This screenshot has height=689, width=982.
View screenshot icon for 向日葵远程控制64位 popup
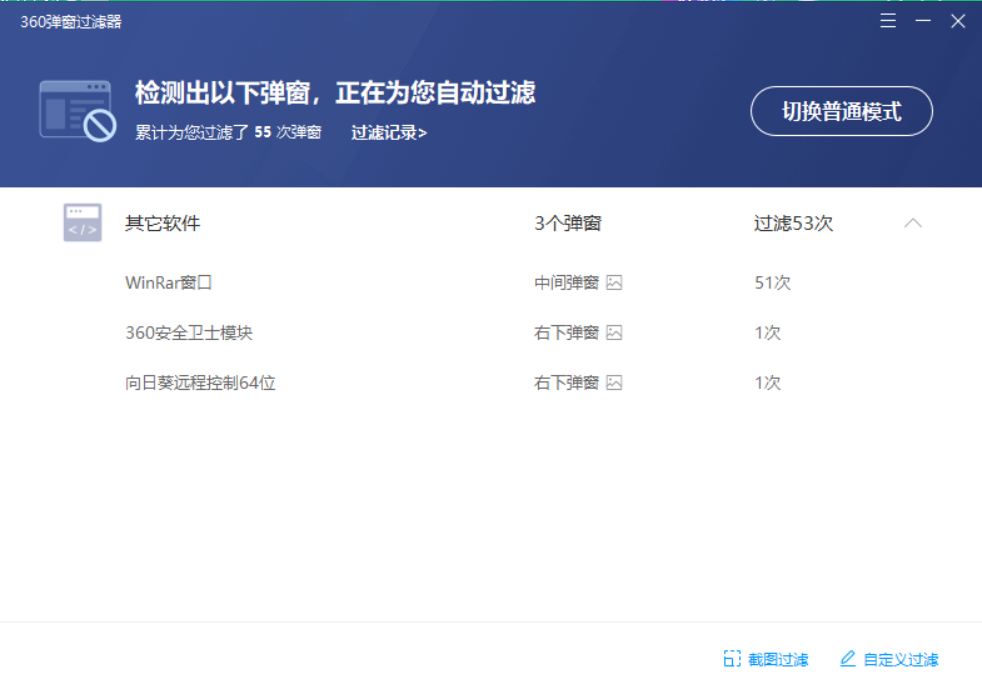[x=614, y=383]
